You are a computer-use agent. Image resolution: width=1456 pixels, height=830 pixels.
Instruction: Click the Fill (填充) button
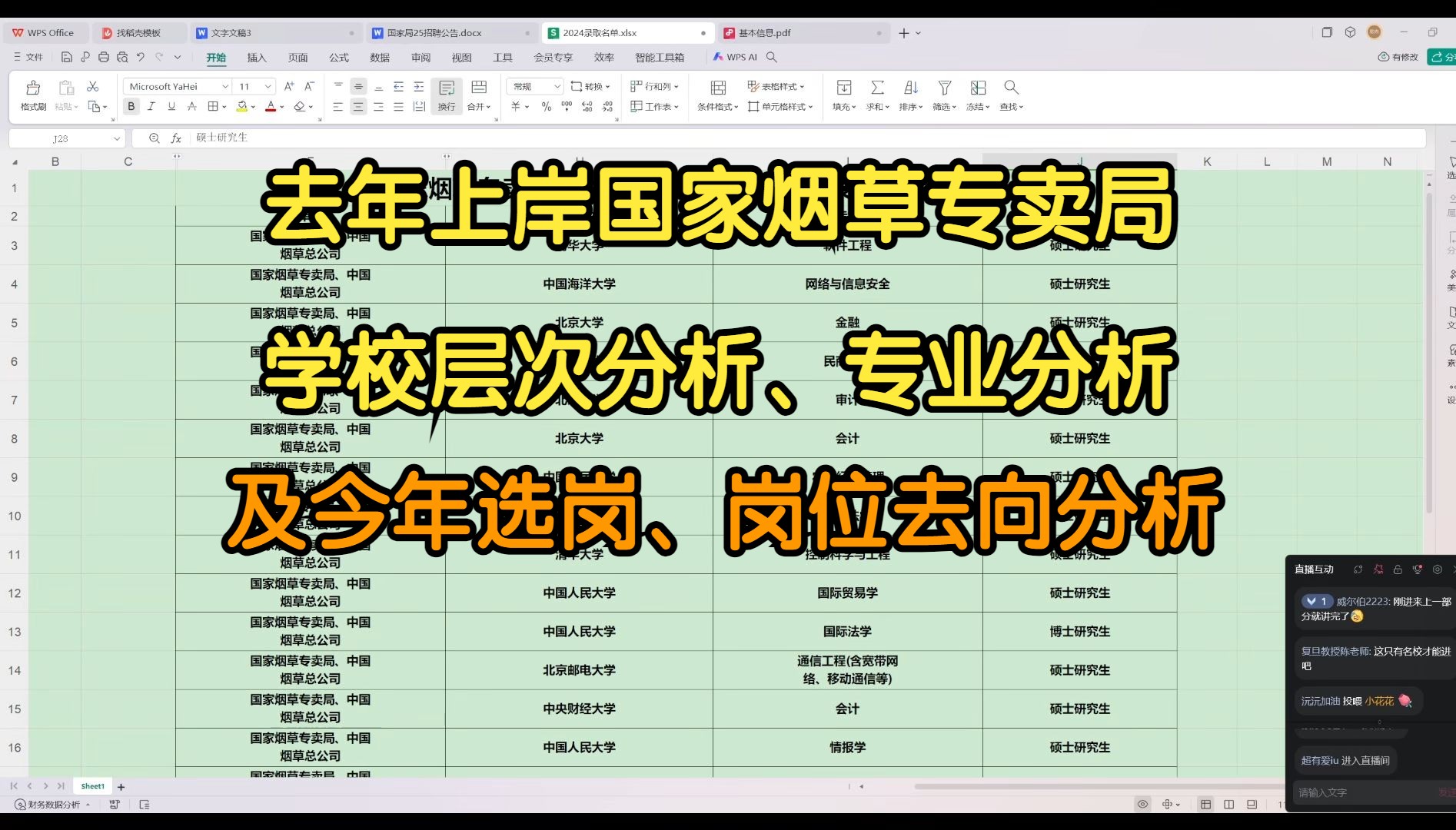point(844,95)
